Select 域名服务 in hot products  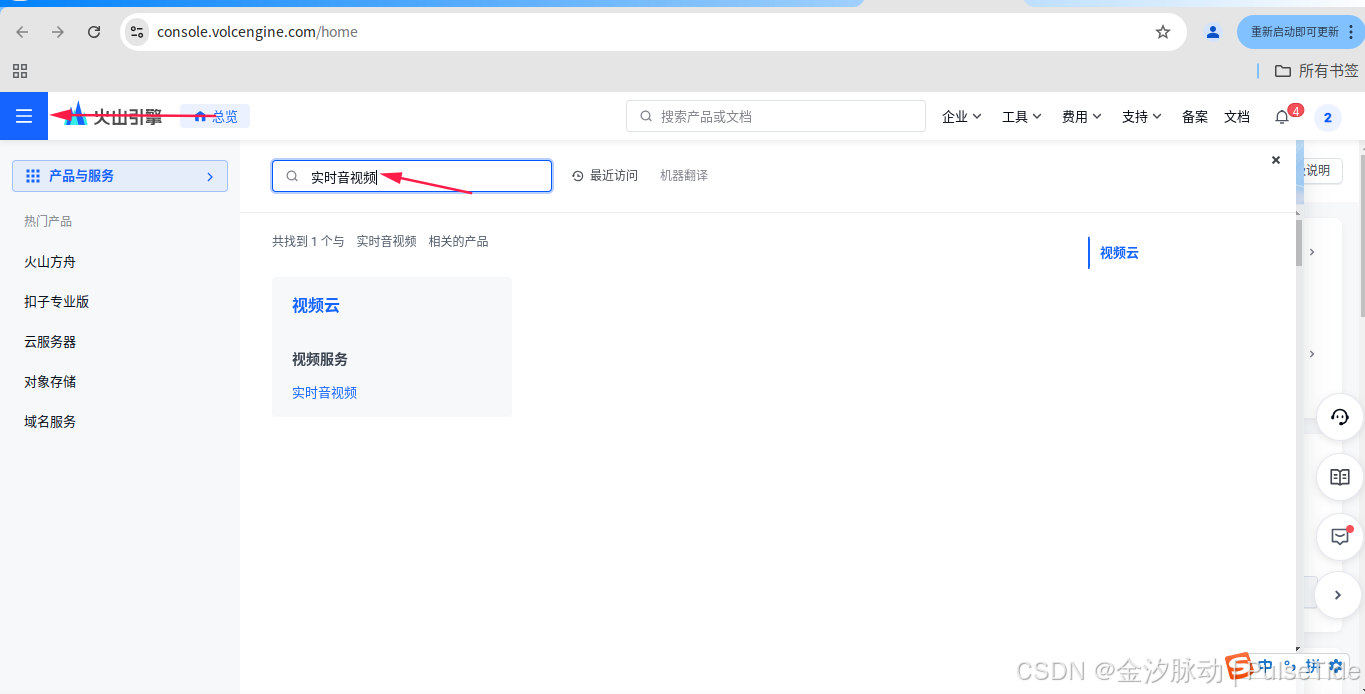(x=50, y=422)
